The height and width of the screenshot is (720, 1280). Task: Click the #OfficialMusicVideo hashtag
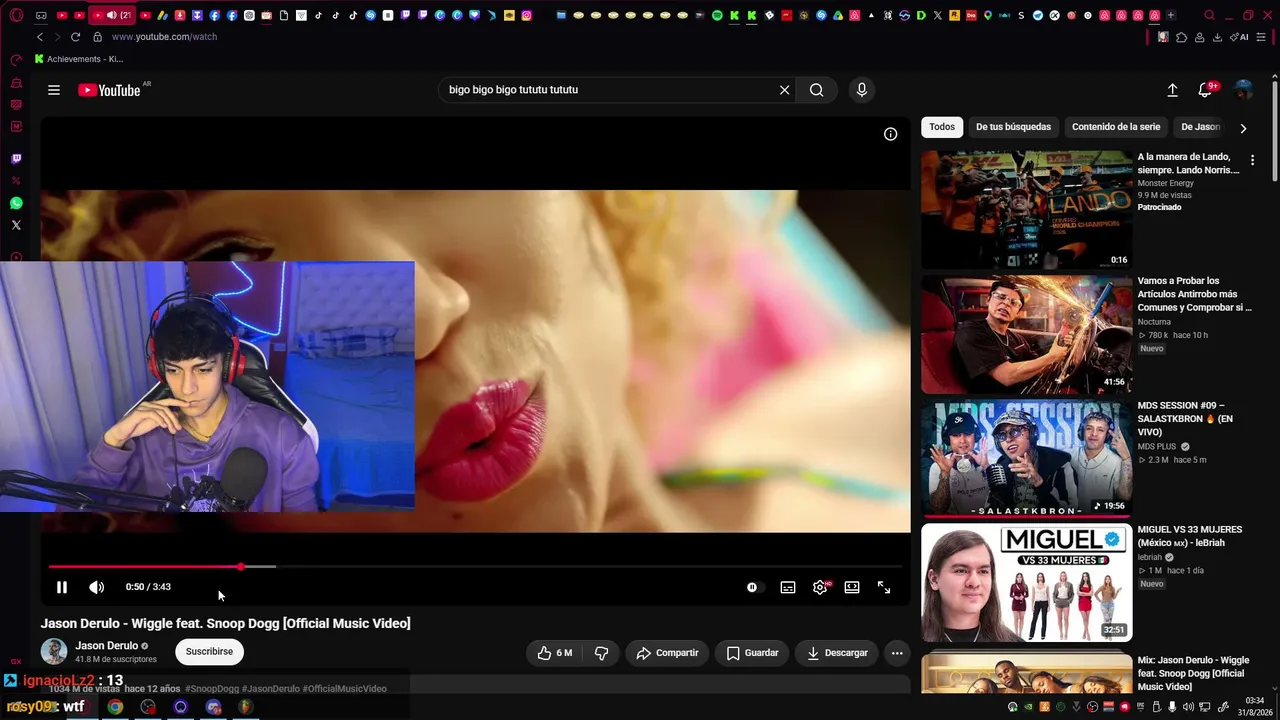point(345,689)
